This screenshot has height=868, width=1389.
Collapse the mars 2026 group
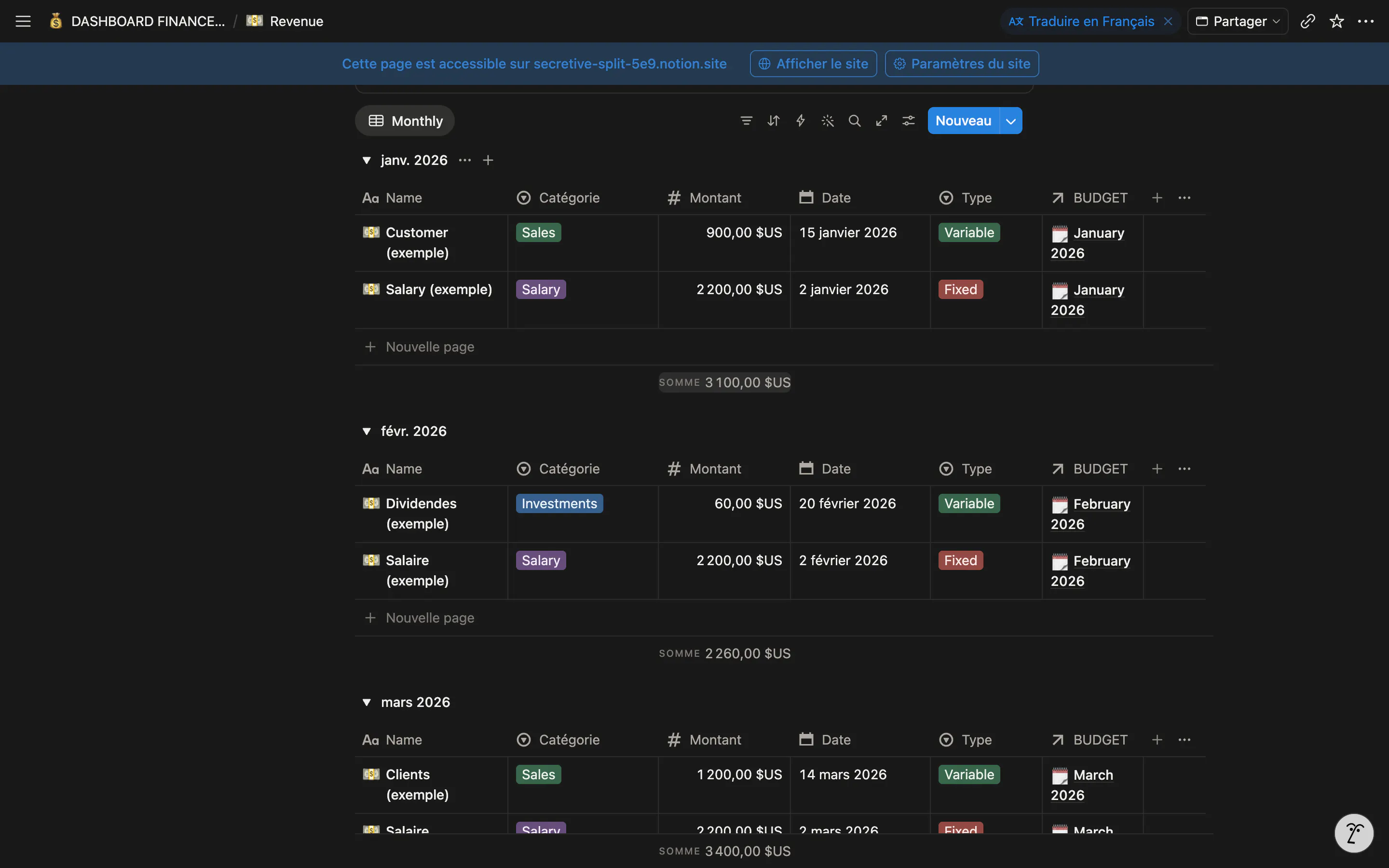(367, 702)
